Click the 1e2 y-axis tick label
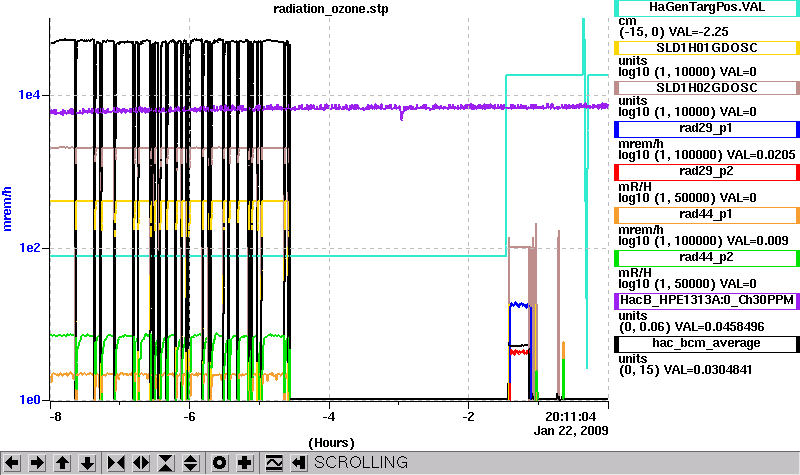The height and width of the screenshot is (475, 800). 29,247
